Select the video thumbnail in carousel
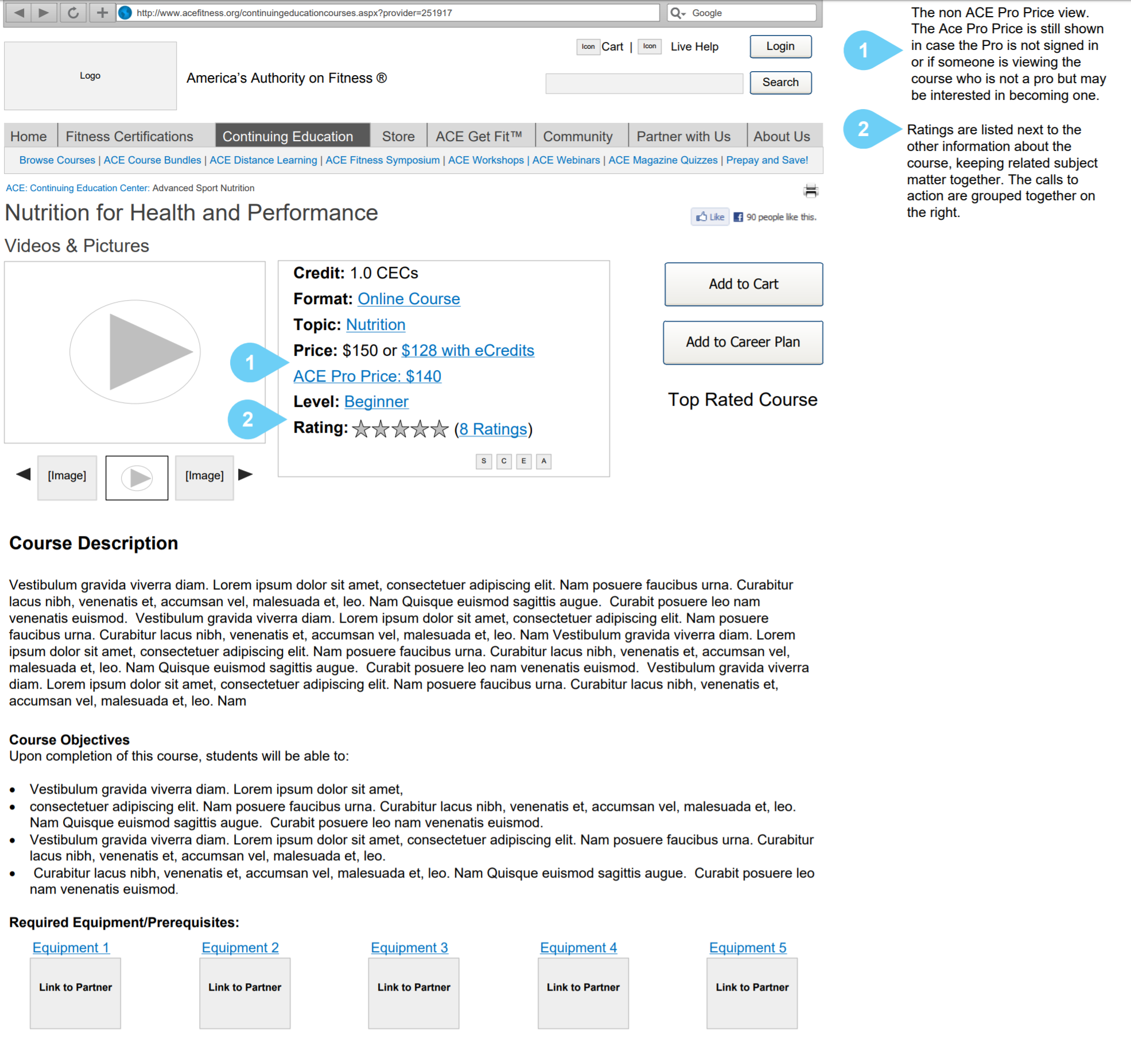Screen dimensions: 1131x1064 pyautogui.click(x=137, y=477)
